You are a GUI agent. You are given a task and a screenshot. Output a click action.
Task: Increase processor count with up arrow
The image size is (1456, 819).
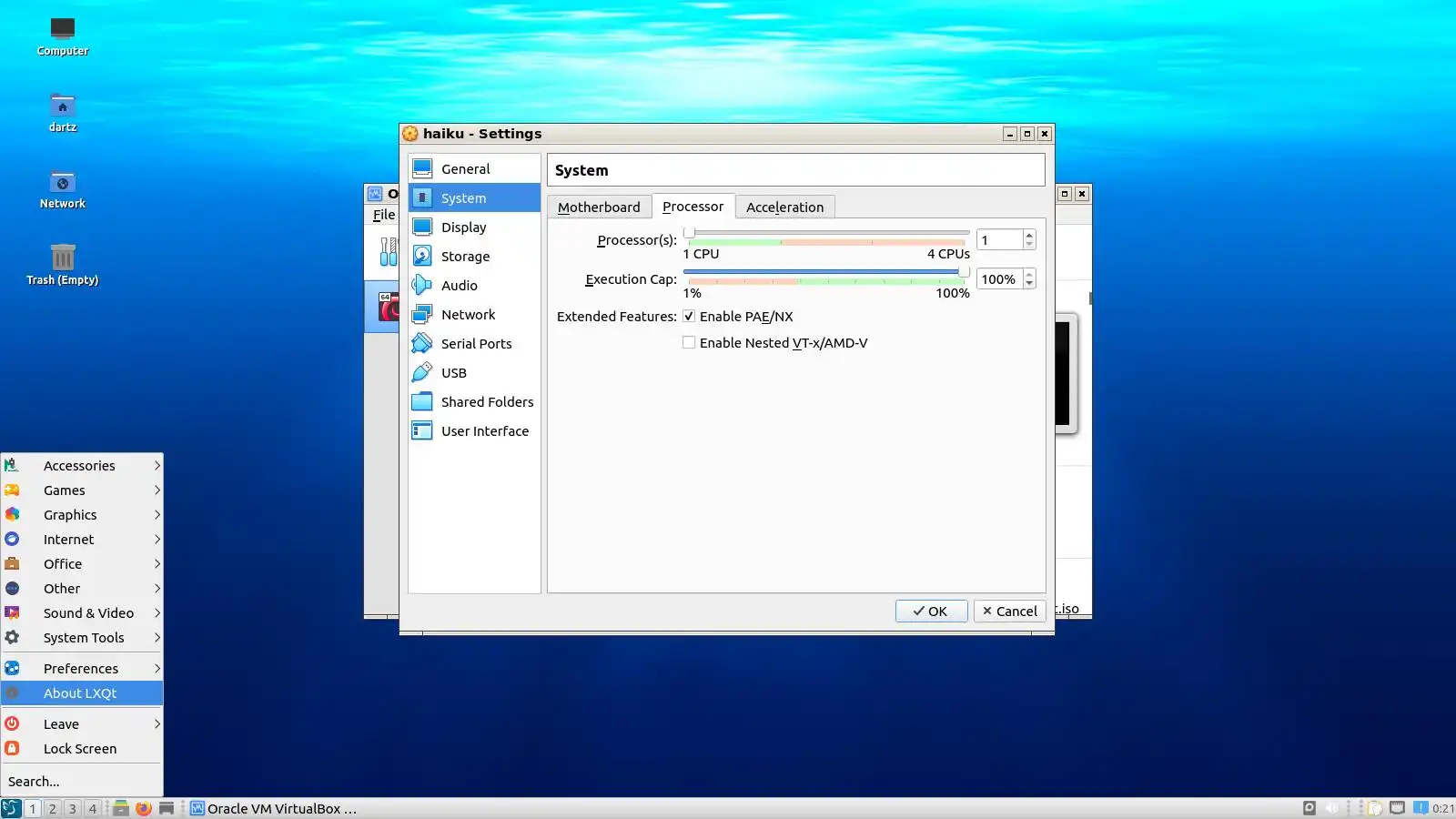[1029, 235]
